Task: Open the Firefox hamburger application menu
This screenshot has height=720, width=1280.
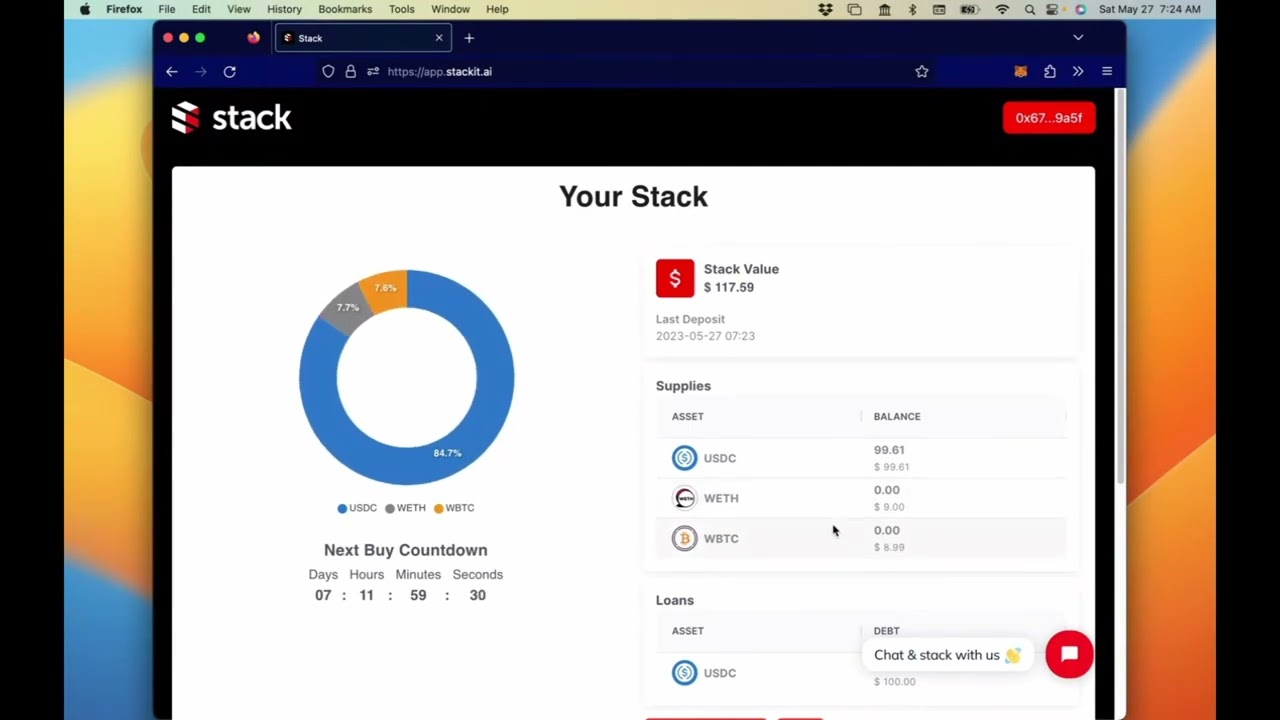Action: 1107,71
